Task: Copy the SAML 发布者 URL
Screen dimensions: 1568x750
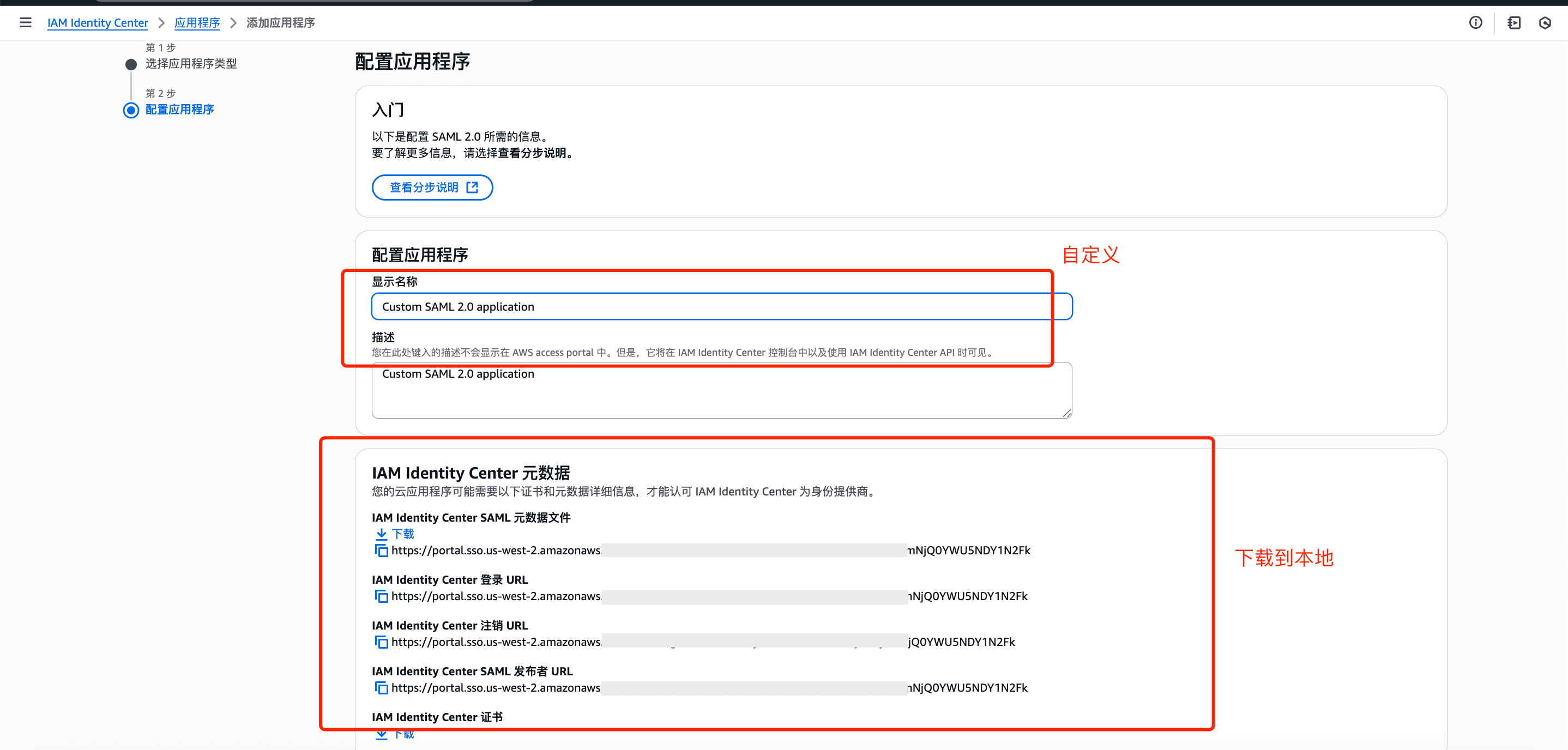Action: tap(381, 687)
